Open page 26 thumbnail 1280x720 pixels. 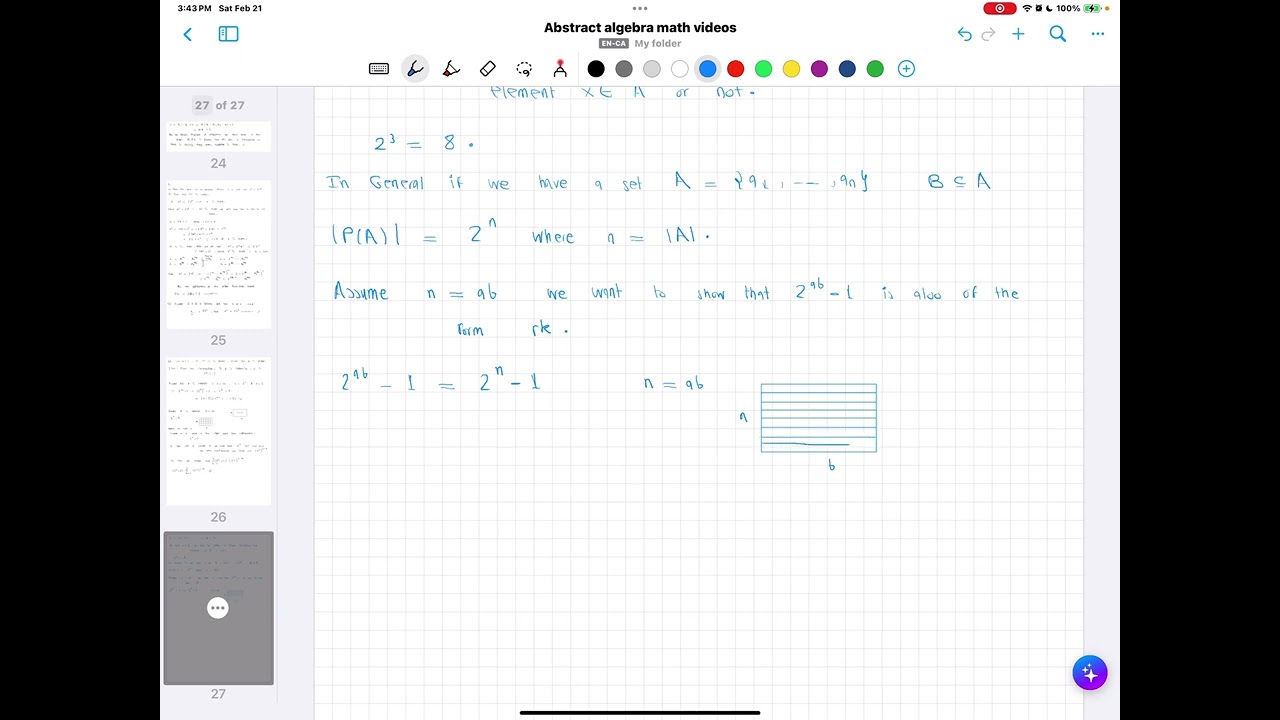coord(218,431)
